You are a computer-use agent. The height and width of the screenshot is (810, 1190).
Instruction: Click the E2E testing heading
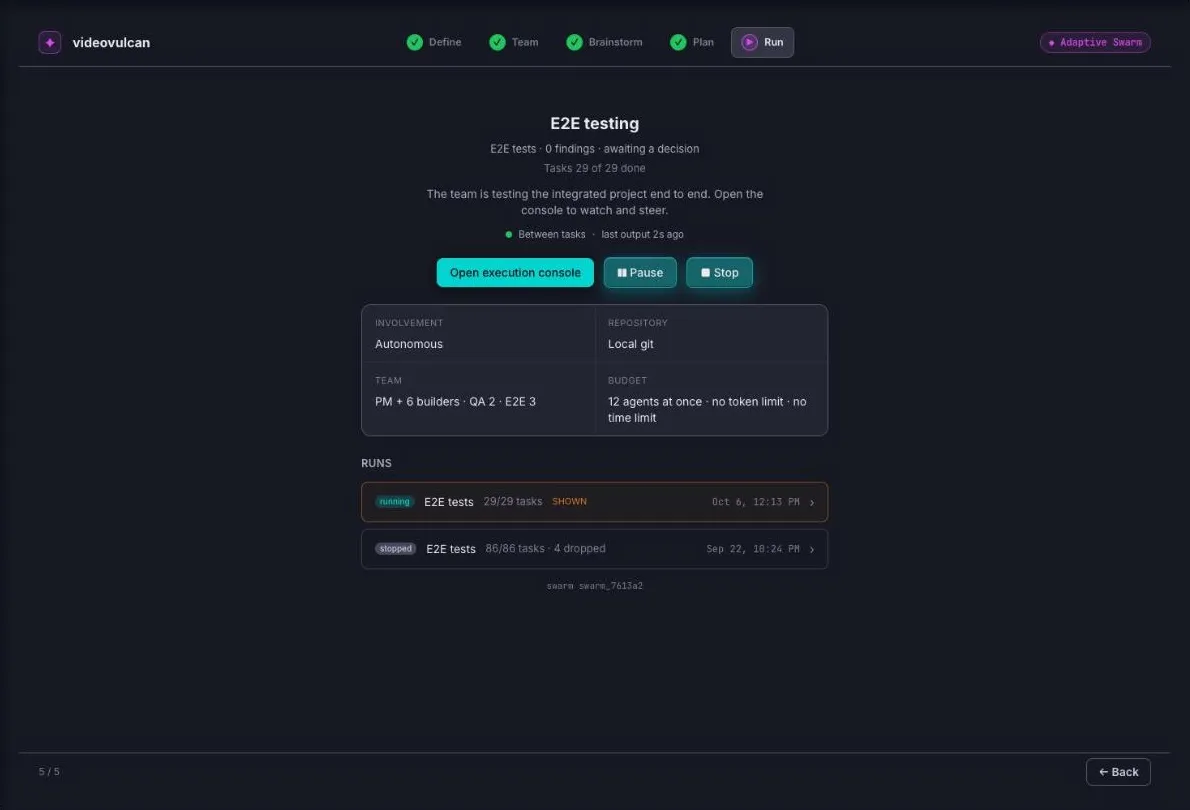594,123
